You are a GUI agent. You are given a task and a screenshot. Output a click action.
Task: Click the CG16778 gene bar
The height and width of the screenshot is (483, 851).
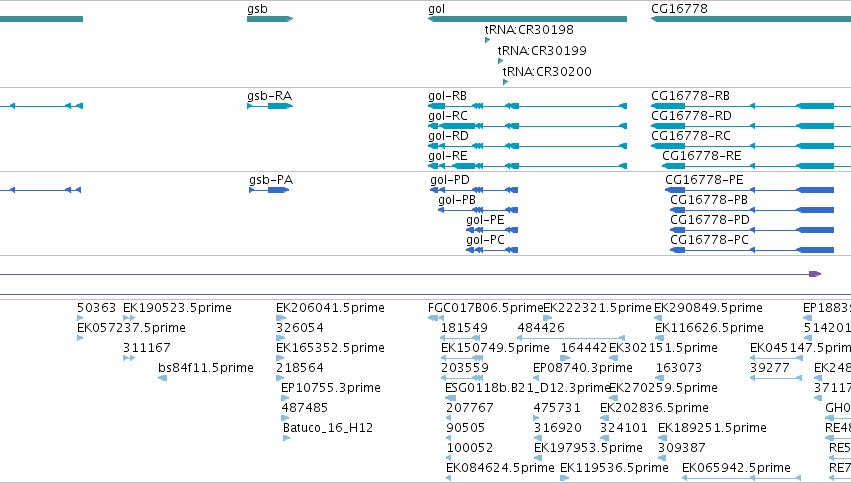pos(751,19)
